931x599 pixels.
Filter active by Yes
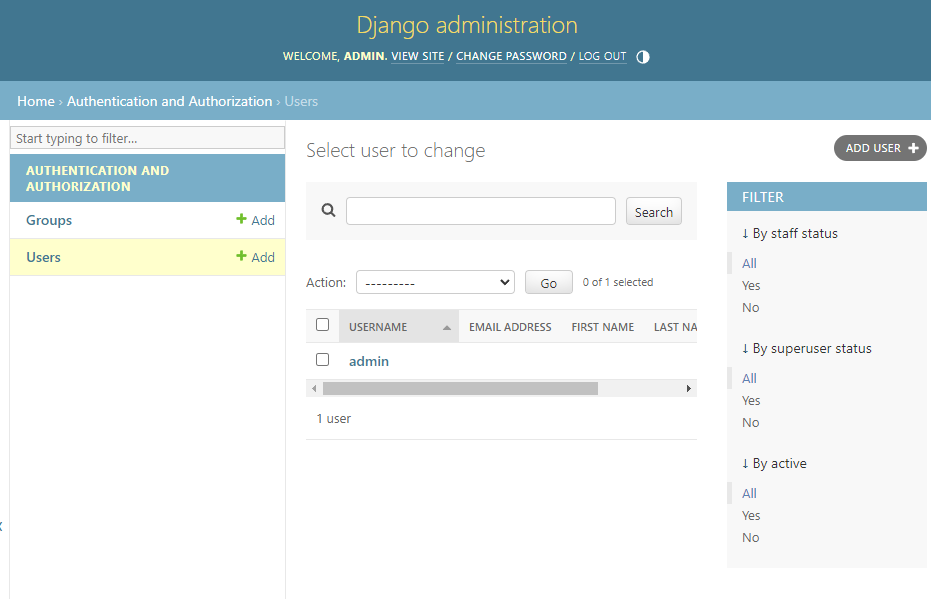[x=750, y=516]
